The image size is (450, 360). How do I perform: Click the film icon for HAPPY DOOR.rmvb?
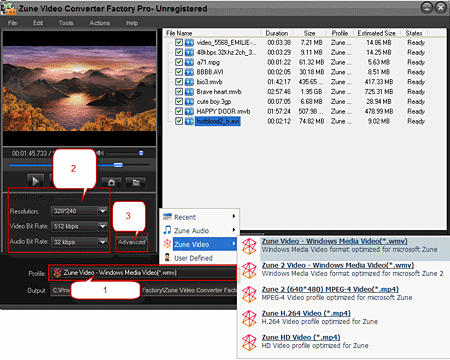click(x=189, y=111)
